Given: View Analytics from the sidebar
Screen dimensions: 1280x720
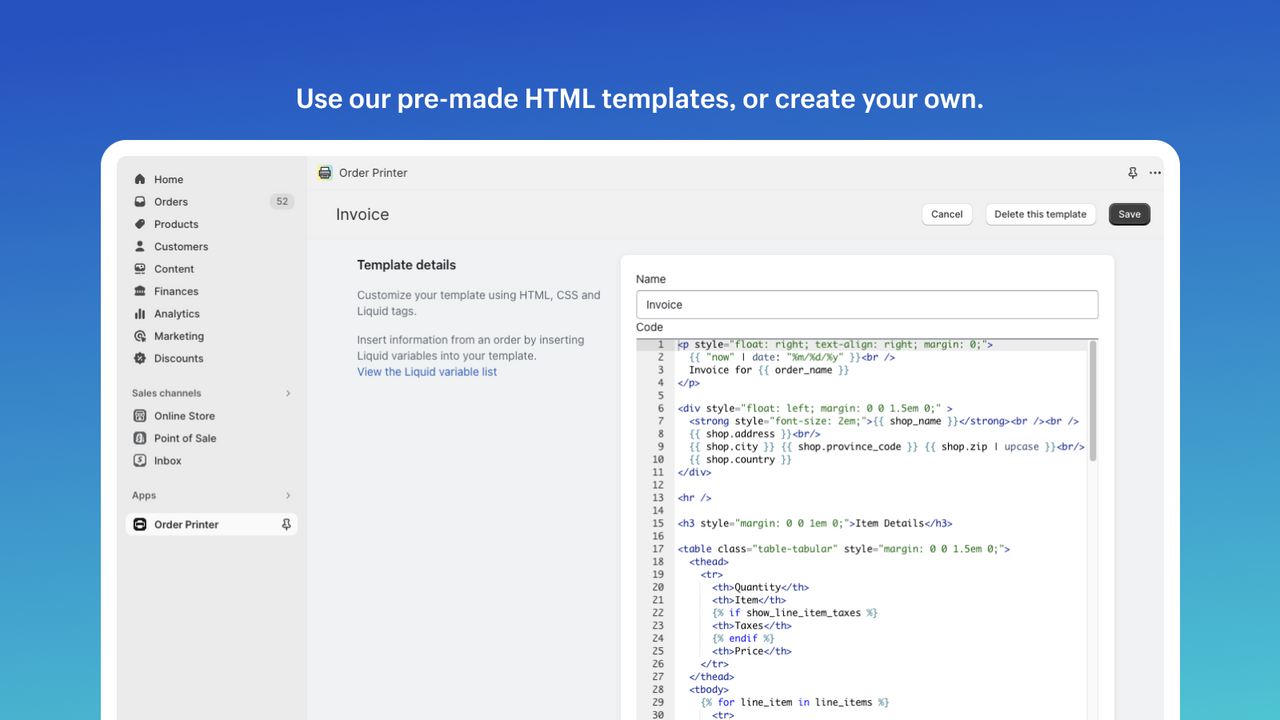Looking at the screenshot, I should (178, 313).
